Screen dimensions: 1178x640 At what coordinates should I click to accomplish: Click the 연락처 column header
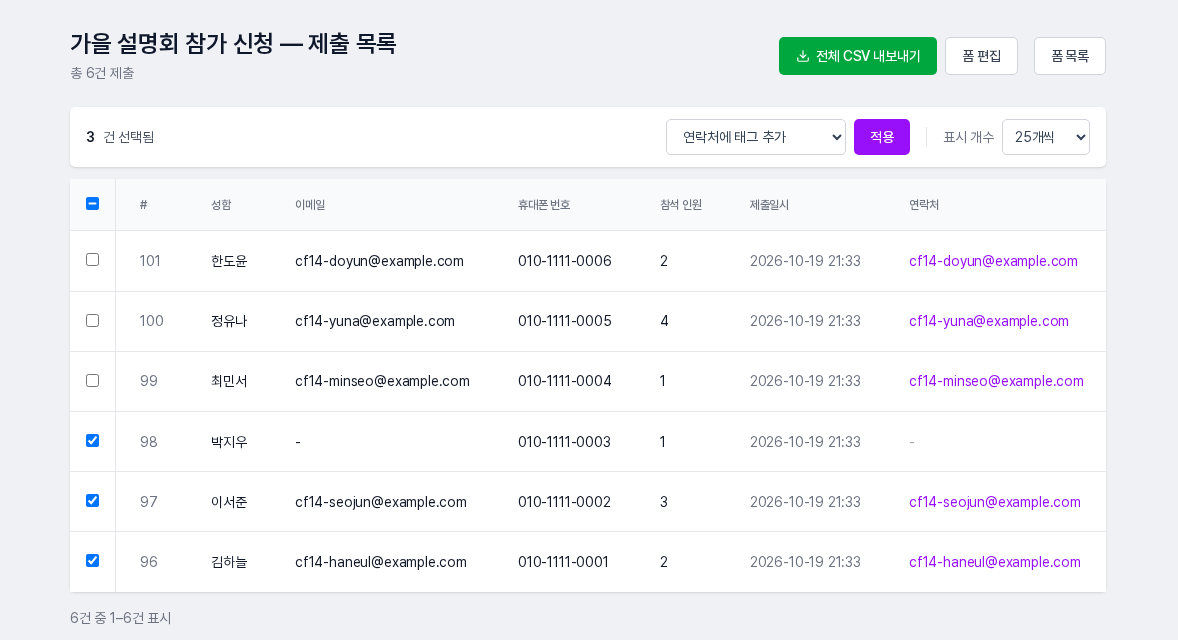click(924, 204)
